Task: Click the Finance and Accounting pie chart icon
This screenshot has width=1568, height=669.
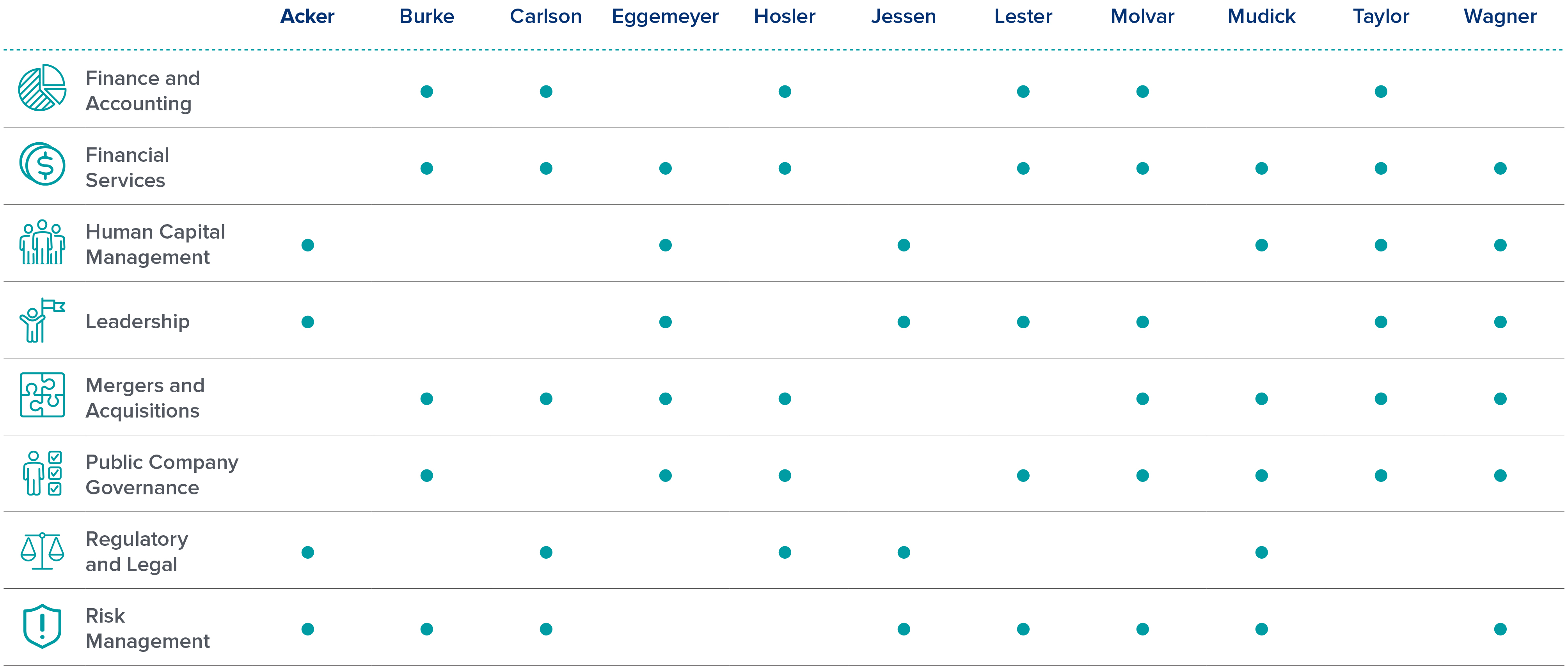Action: pyautogui.click(x=42, y=88)
